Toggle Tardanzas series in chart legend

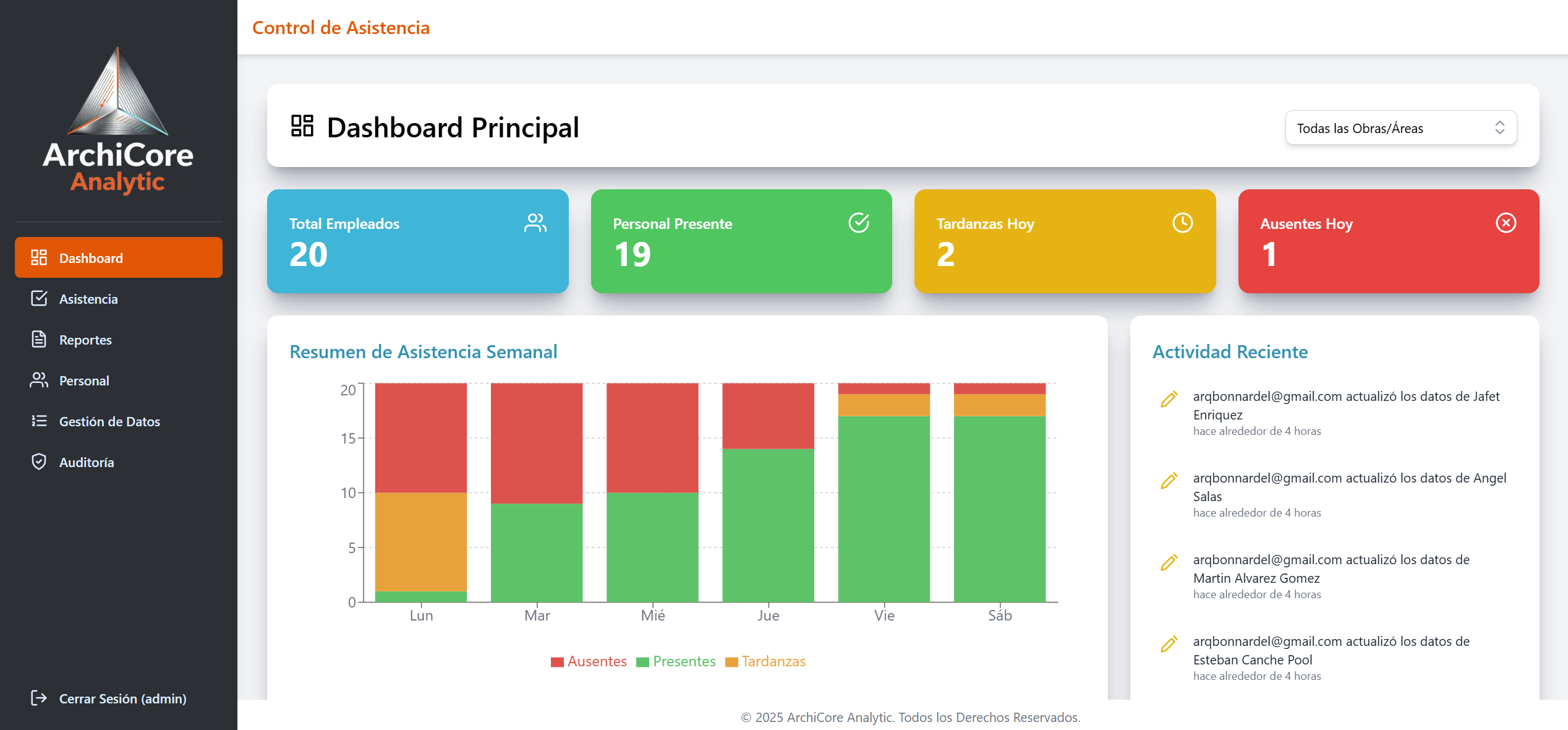(765, 661)
